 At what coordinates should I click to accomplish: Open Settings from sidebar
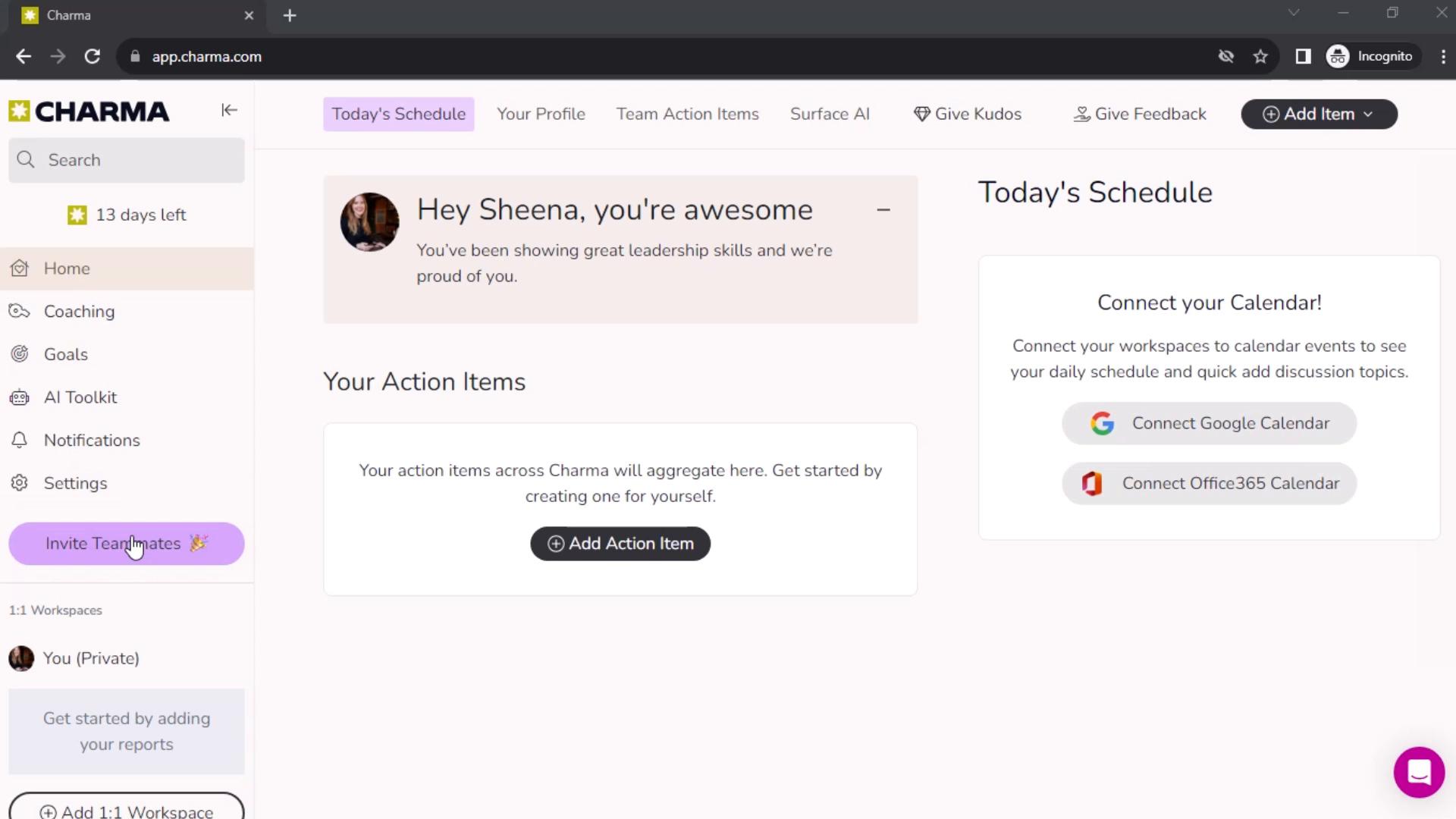coord(75,483)
